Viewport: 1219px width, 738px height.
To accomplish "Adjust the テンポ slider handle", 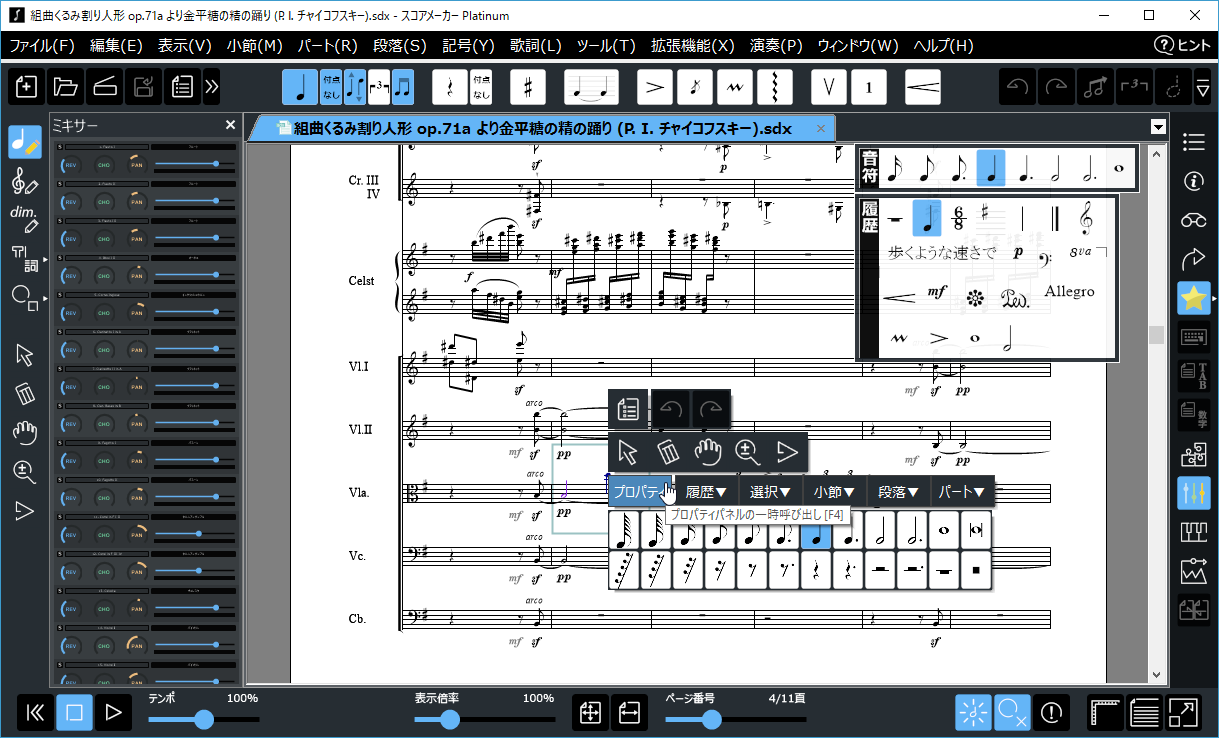I will [204, 719].
